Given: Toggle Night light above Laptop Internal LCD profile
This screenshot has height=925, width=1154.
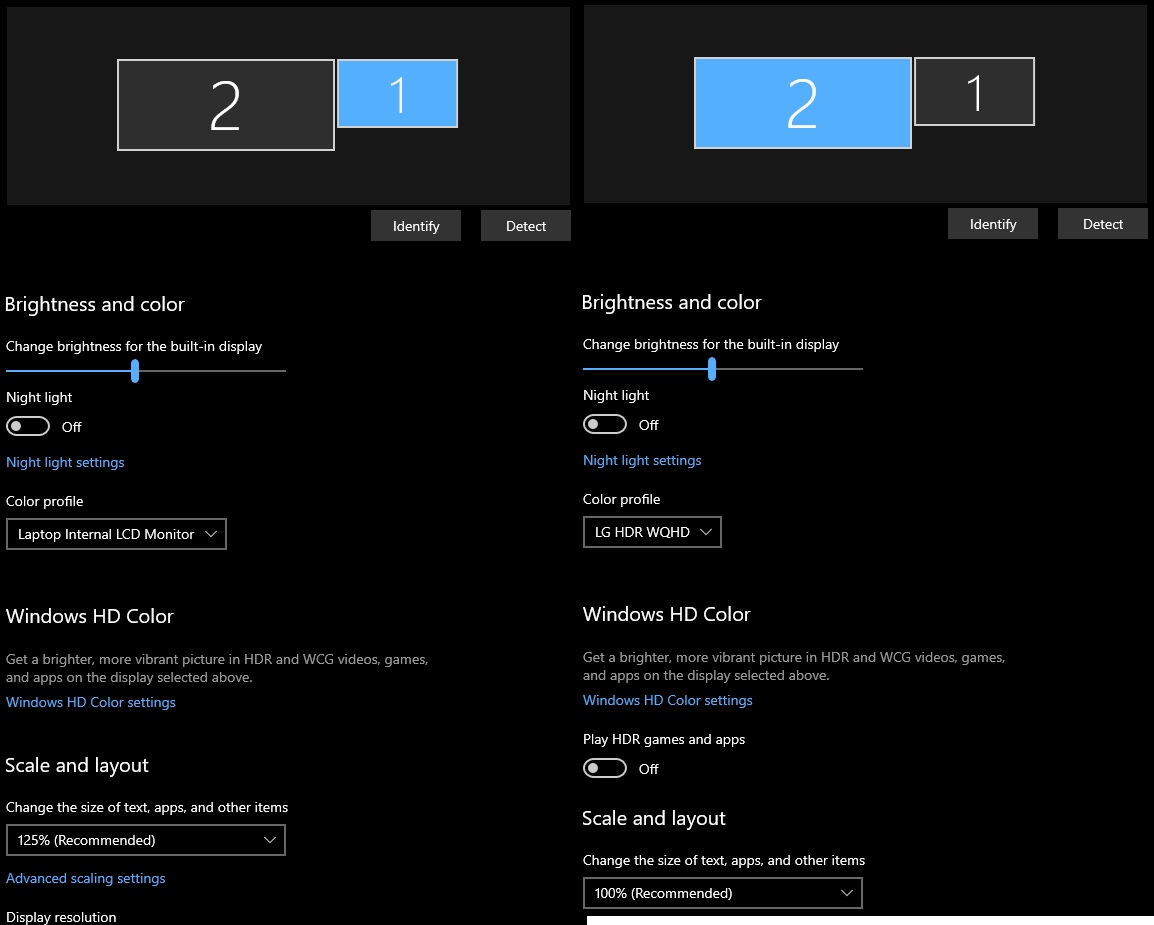Looking at the screenshot, I should pyautogui.click(x=28, y=427).
